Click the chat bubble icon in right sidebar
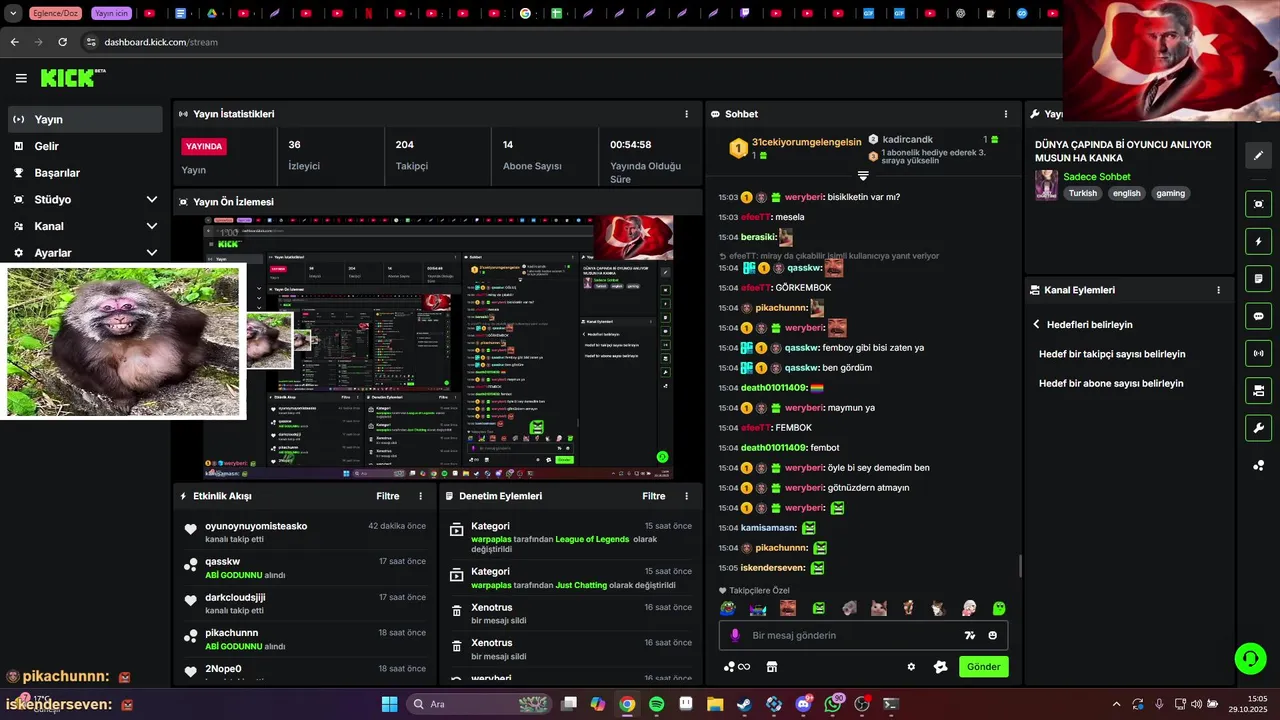Viewport: 1280px width, 720px height. click(1258, 316)
